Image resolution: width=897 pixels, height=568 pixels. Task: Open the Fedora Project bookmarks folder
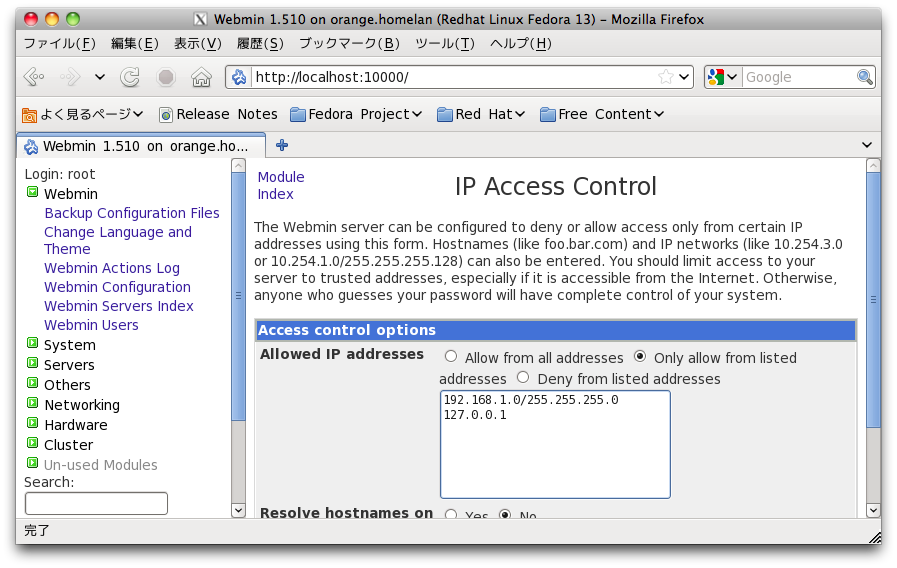coord(356,114)
